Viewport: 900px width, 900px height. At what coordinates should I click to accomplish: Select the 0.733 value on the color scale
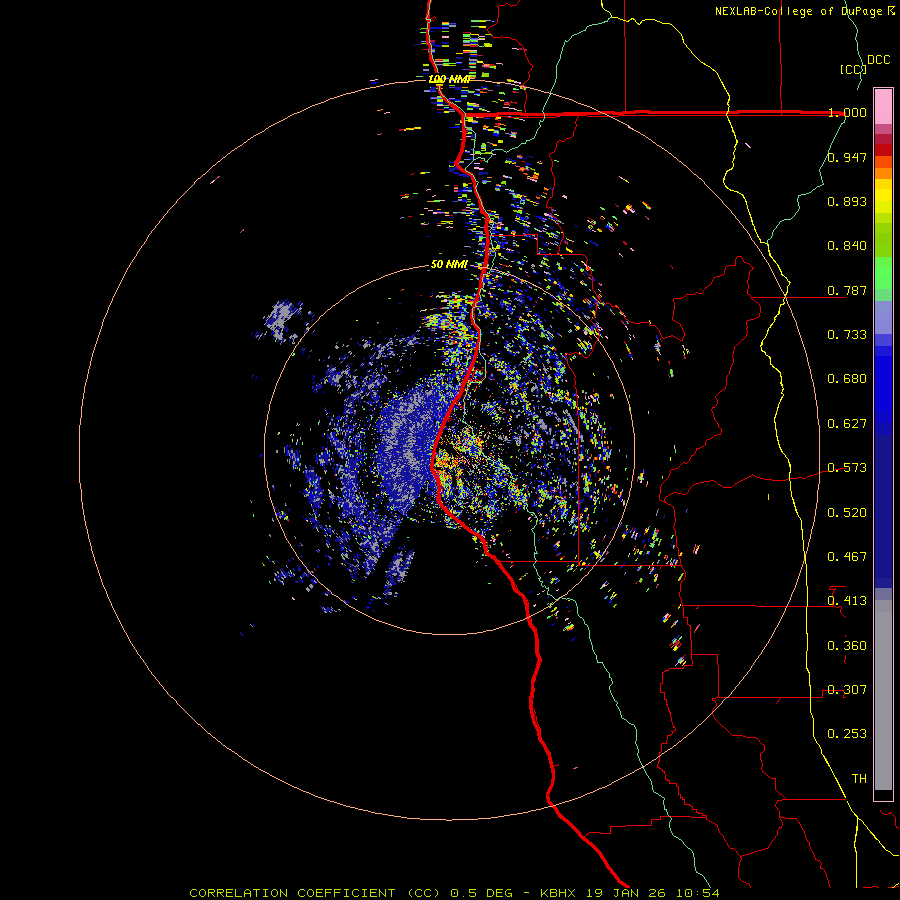[847, 335]
